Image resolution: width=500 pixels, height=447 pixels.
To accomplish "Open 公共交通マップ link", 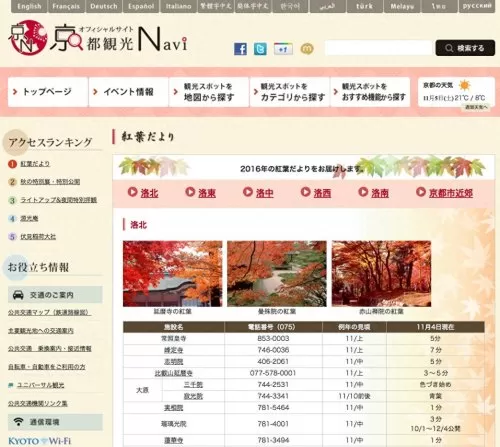I will (x=49, y=313).
